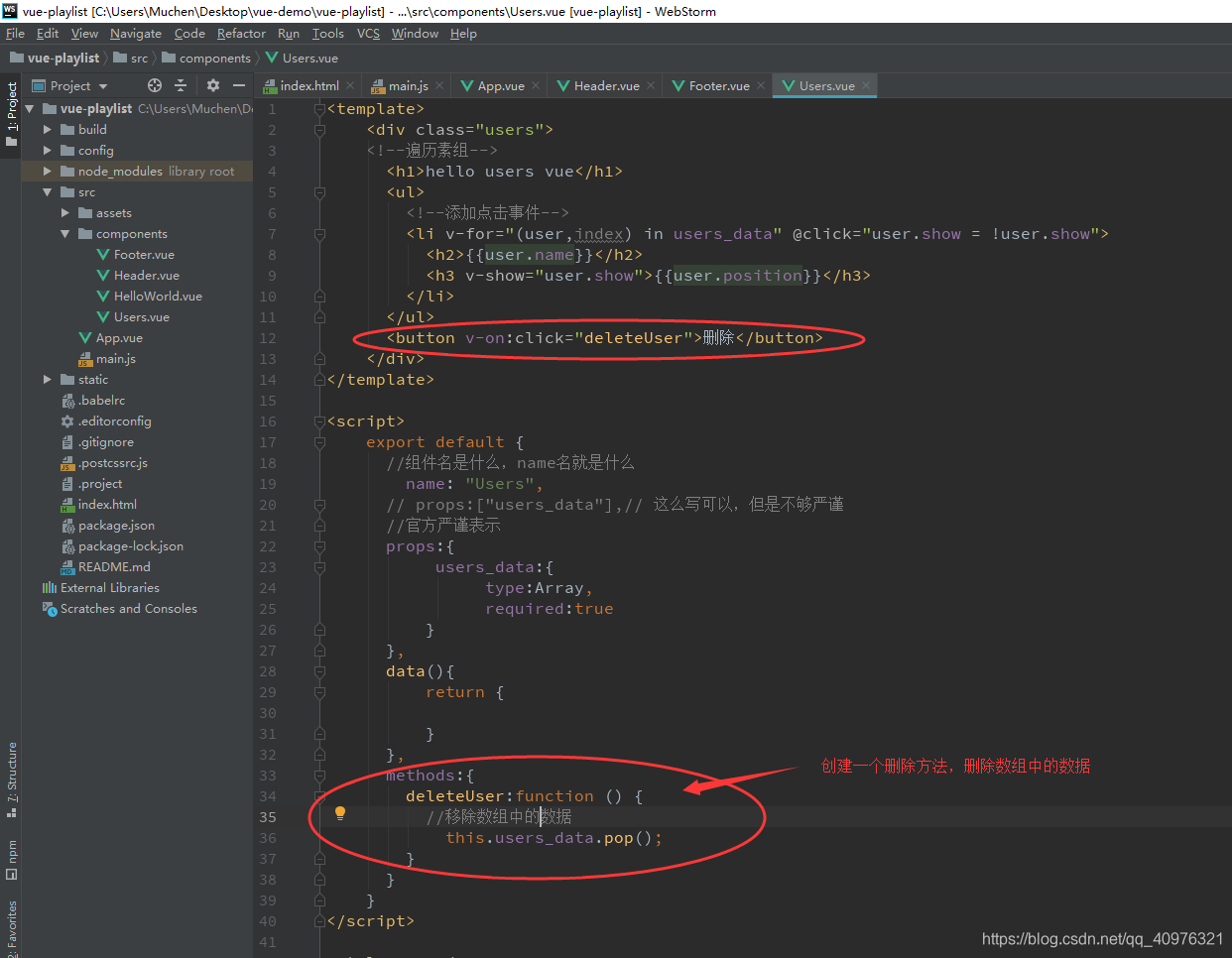1232x958 pixels.
Task: Open the Refactor menu
Action: click(241, 34)
